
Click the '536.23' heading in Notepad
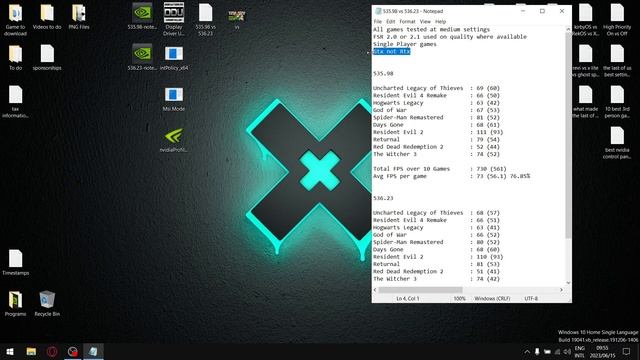[x=383, y=198]
